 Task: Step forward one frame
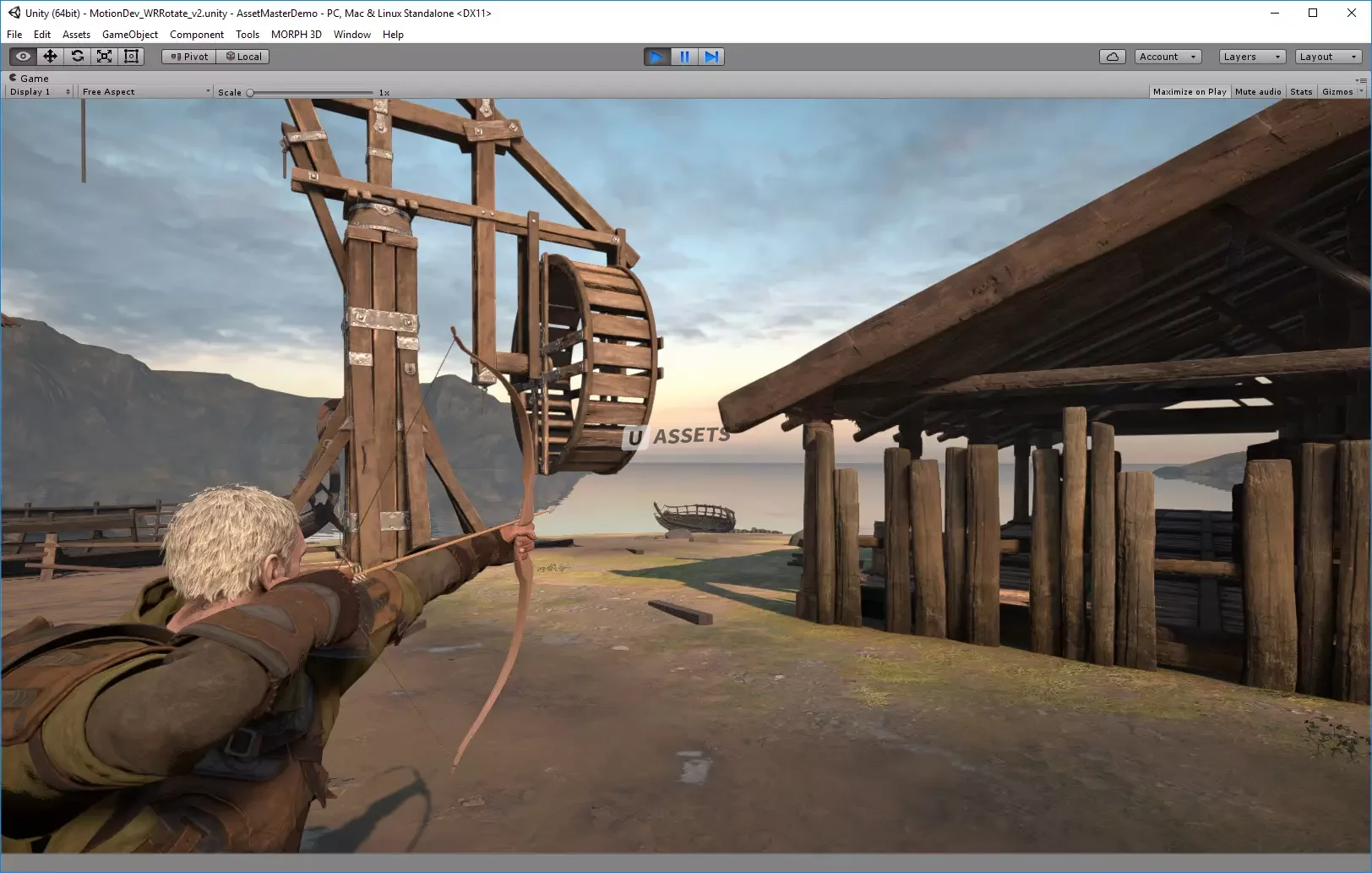pyautogui.click(x=711, y=57)
